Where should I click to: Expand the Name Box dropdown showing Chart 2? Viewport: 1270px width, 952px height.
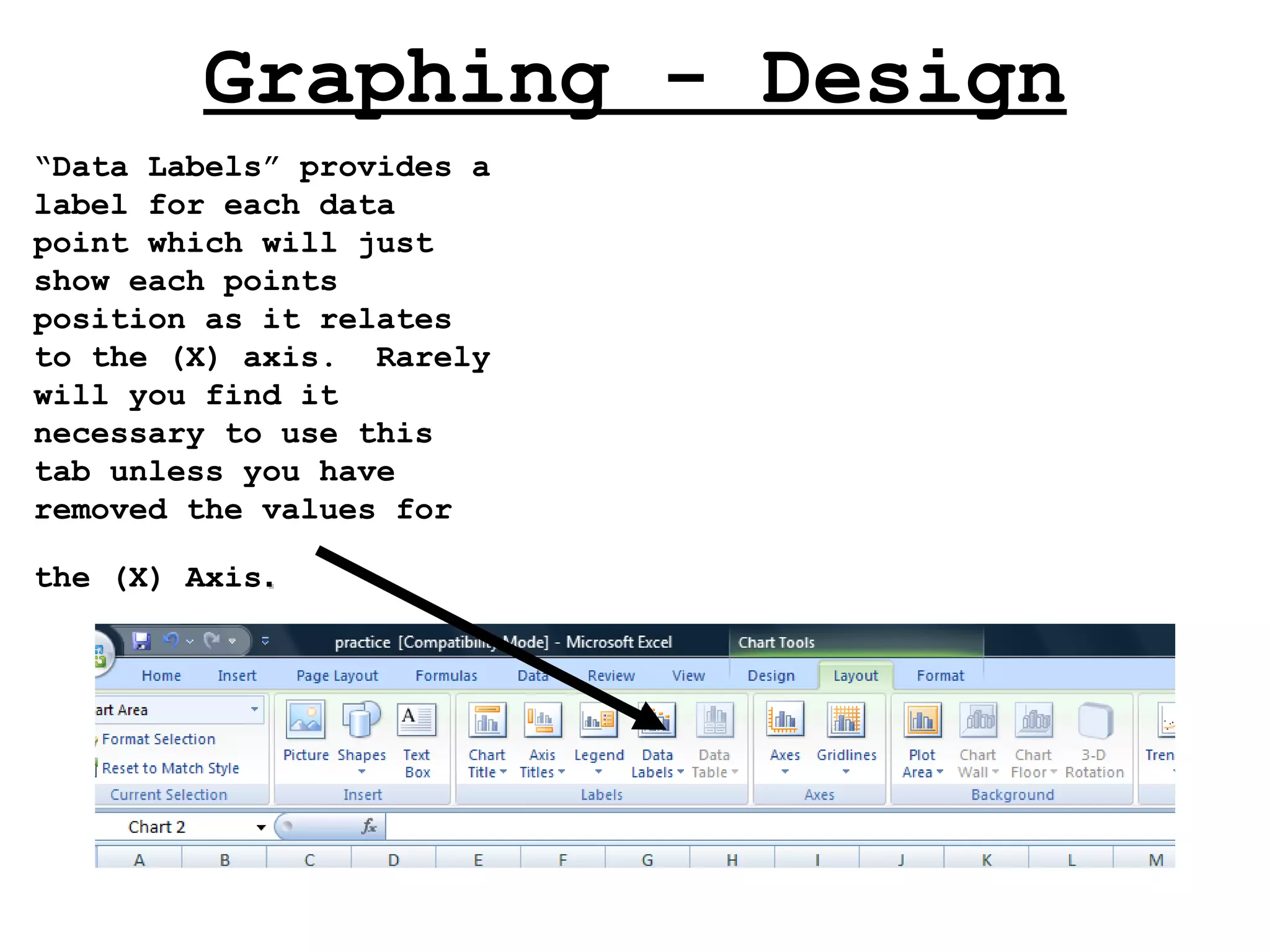[261, 827]
